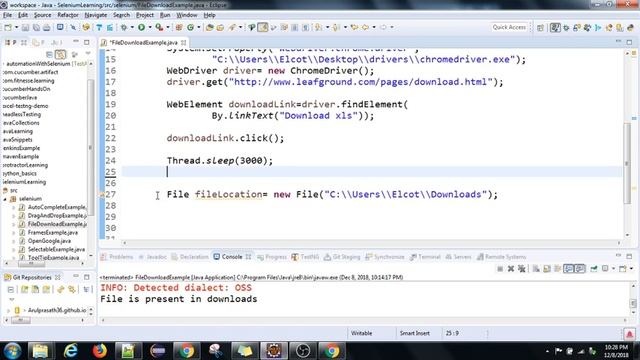
Task: Click the Print toolbar icon
Action: point(47,27)
